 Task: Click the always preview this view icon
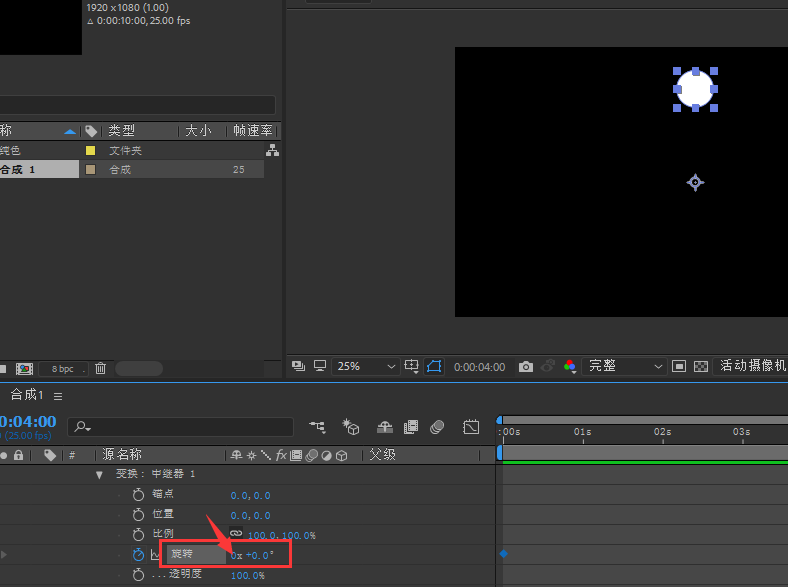pos(298,366)
